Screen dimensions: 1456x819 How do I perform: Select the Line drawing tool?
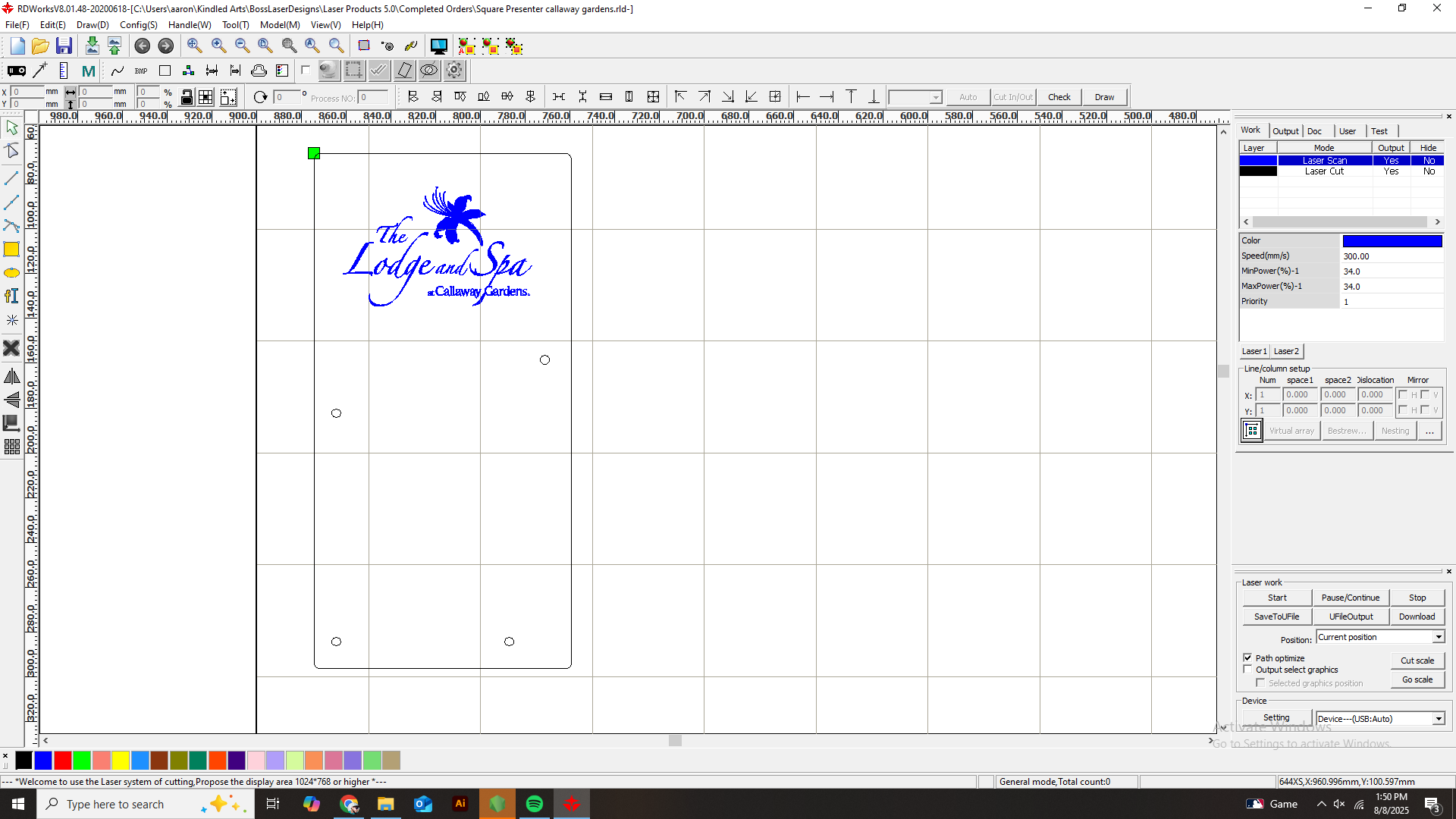(x=11, y=178)
